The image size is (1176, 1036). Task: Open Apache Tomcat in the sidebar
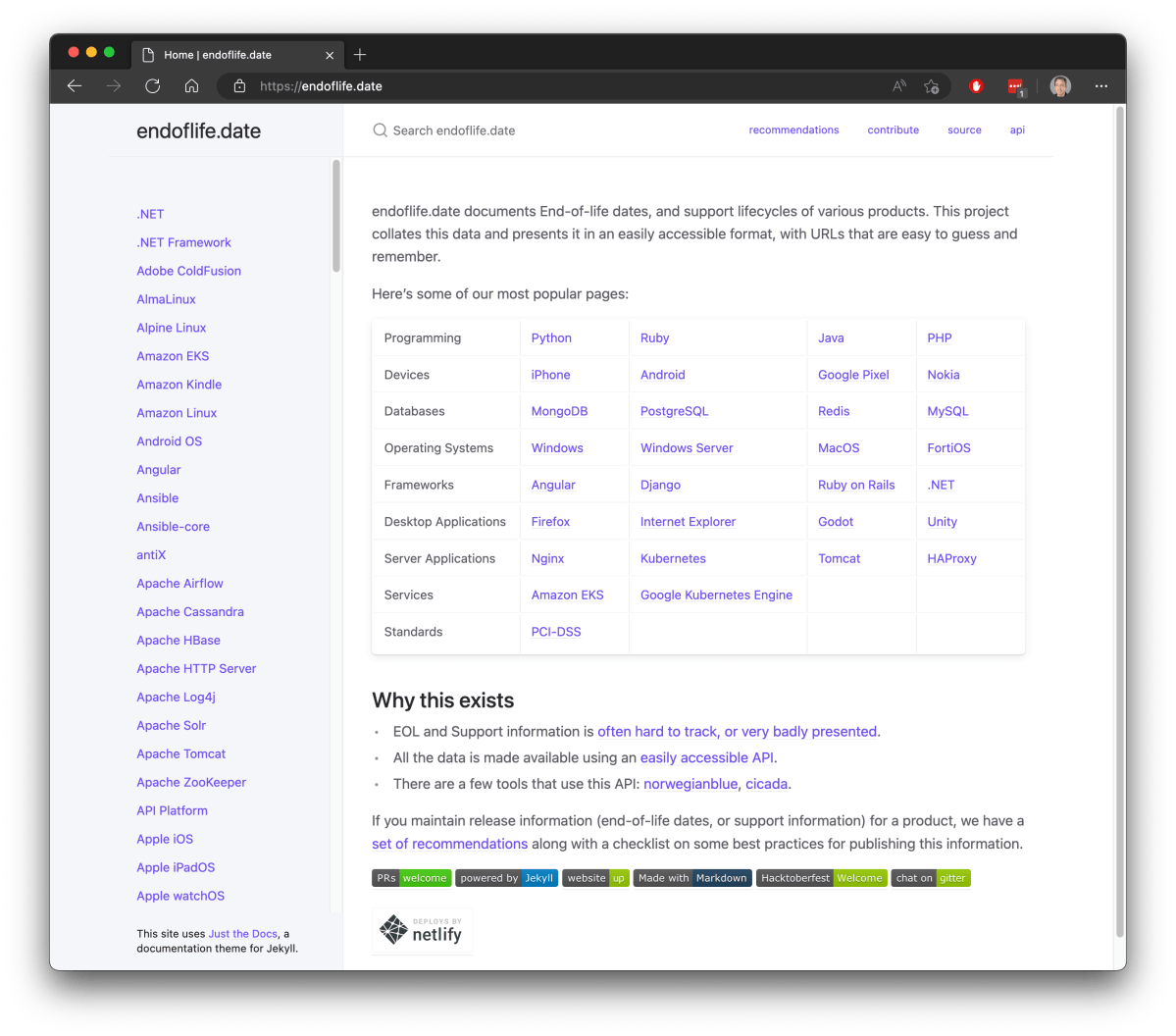[180, 753]
